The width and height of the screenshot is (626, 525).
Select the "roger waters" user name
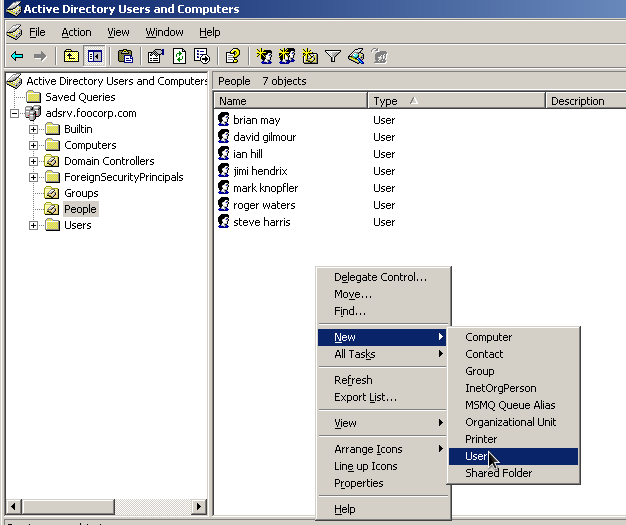[264, 205]
